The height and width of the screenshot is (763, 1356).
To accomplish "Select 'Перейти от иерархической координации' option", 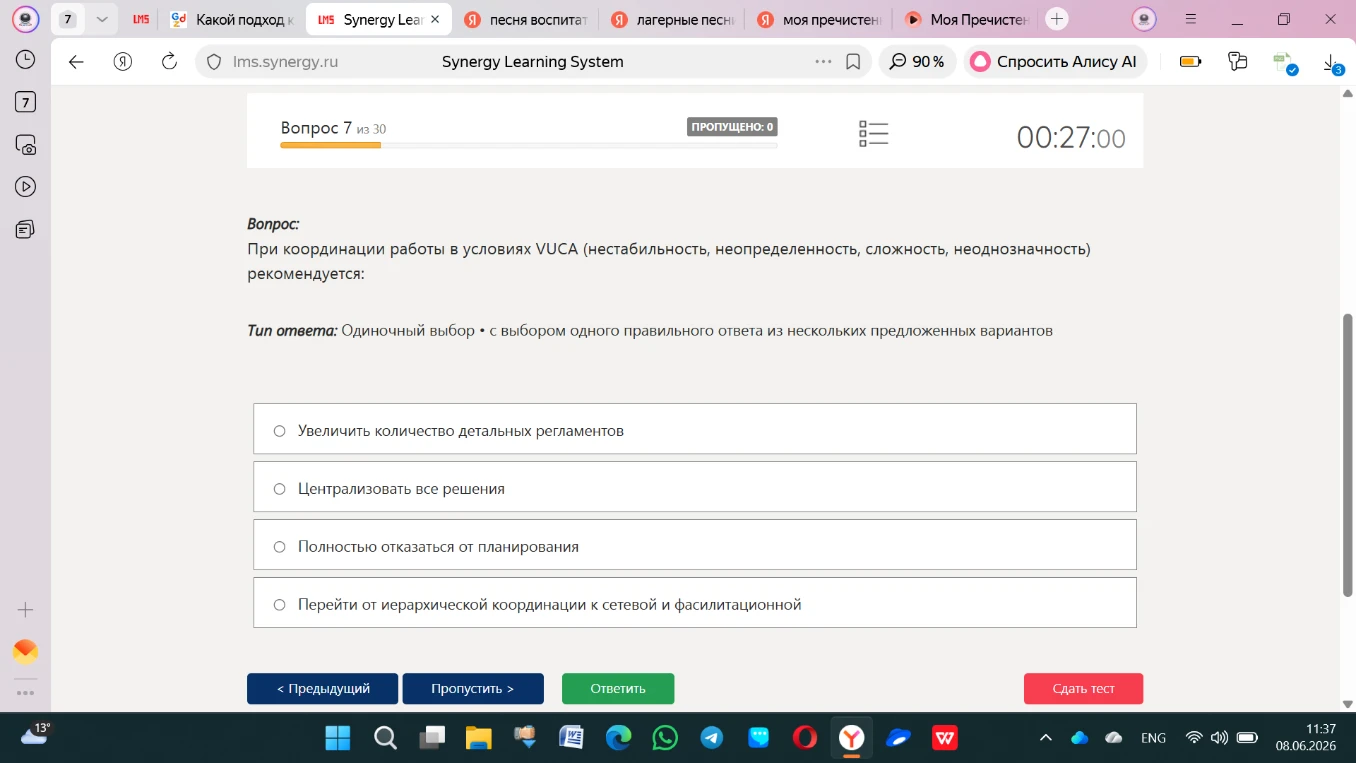I will tap(695, 603).
